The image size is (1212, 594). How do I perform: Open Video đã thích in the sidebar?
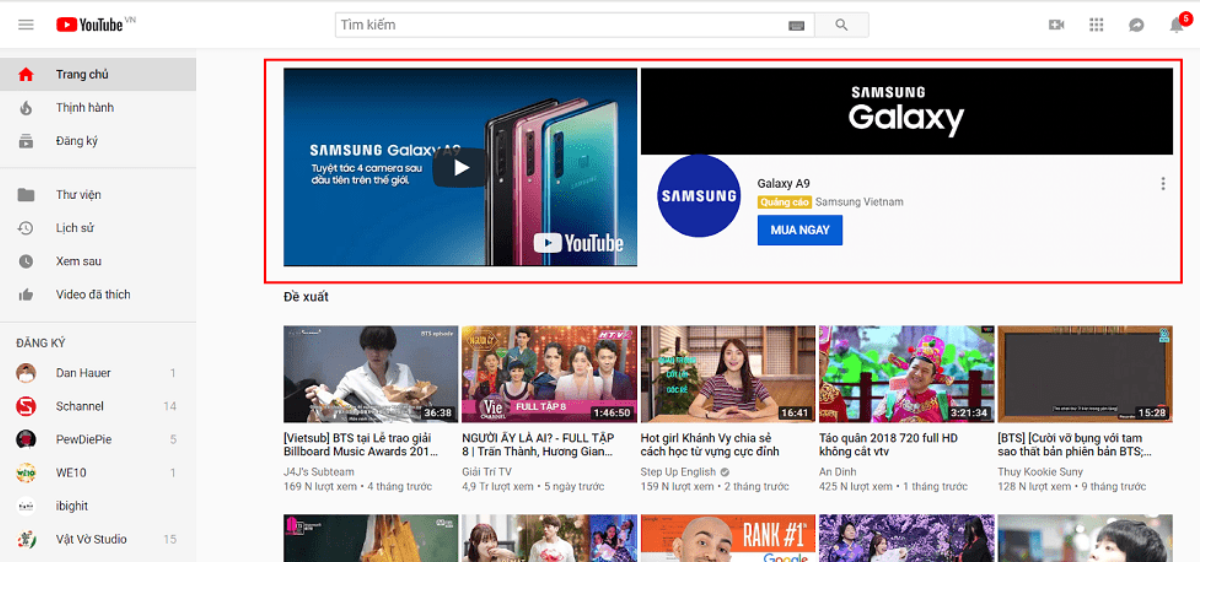click(x=98, y=295)
